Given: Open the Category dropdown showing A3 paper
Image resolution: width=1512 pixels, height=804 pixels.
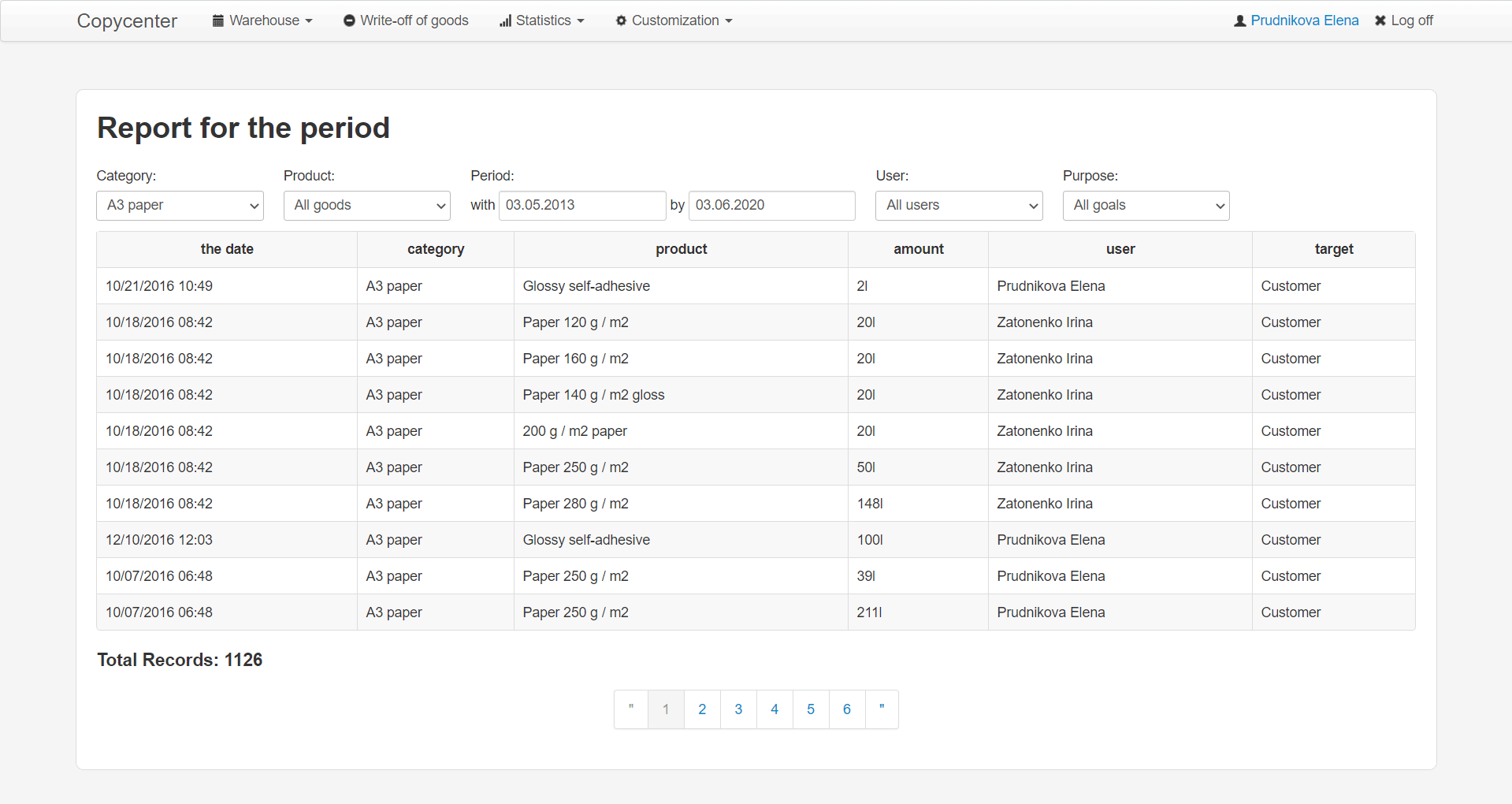Looking at the screenshot, I should 180,206.
